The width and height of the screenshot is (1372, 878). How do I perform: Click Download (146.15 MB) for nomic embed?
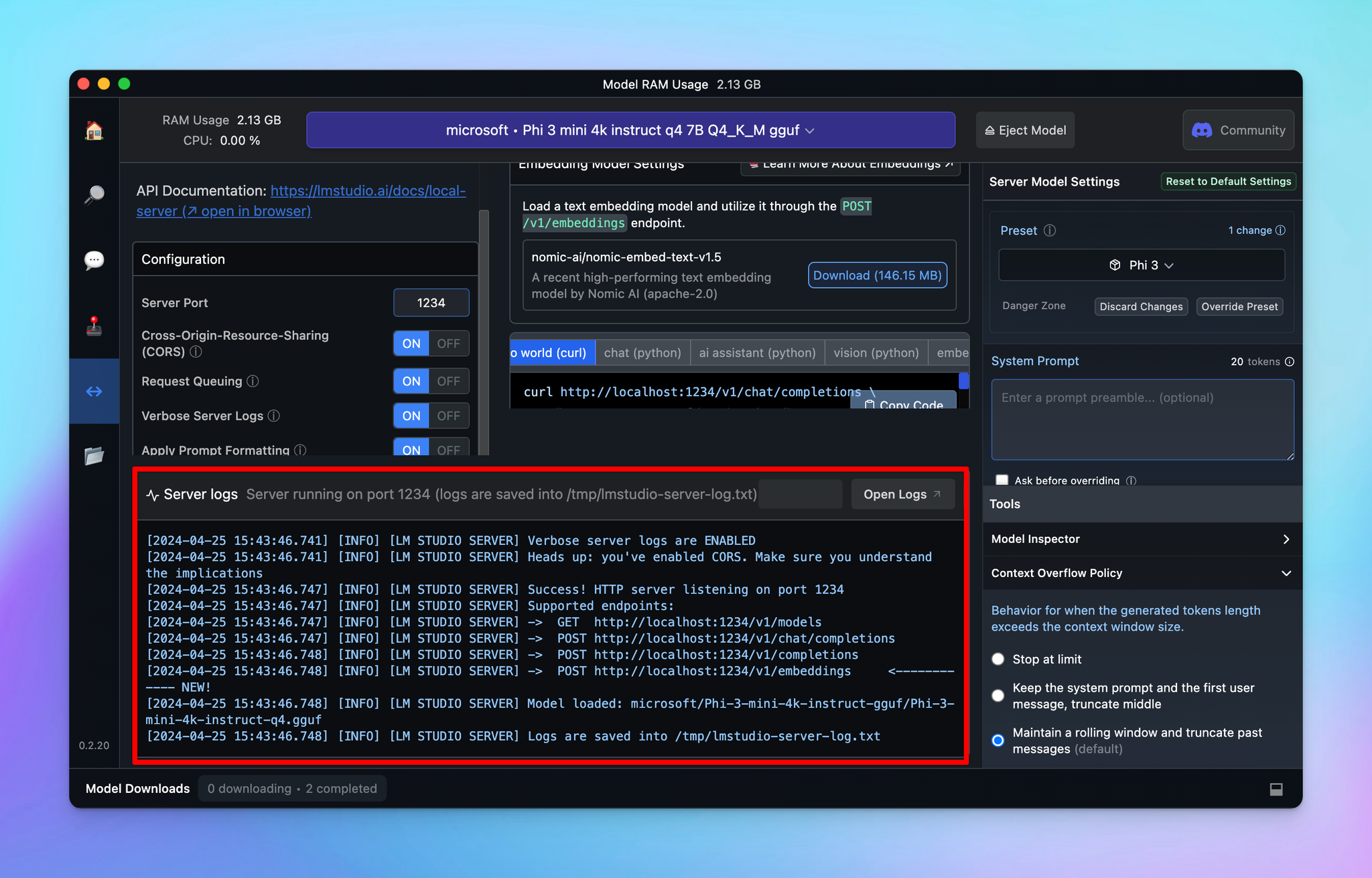877,275
